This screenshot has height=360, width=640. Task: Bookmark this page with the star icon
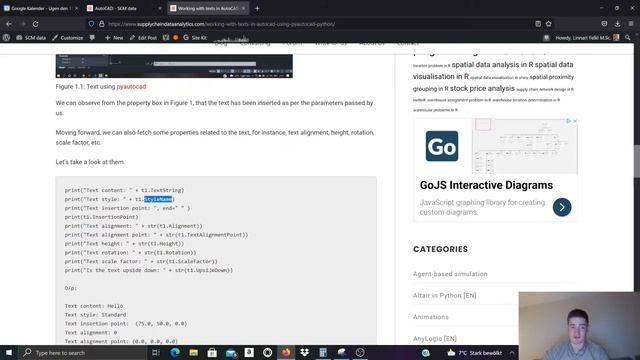click(x=549, y=24)
